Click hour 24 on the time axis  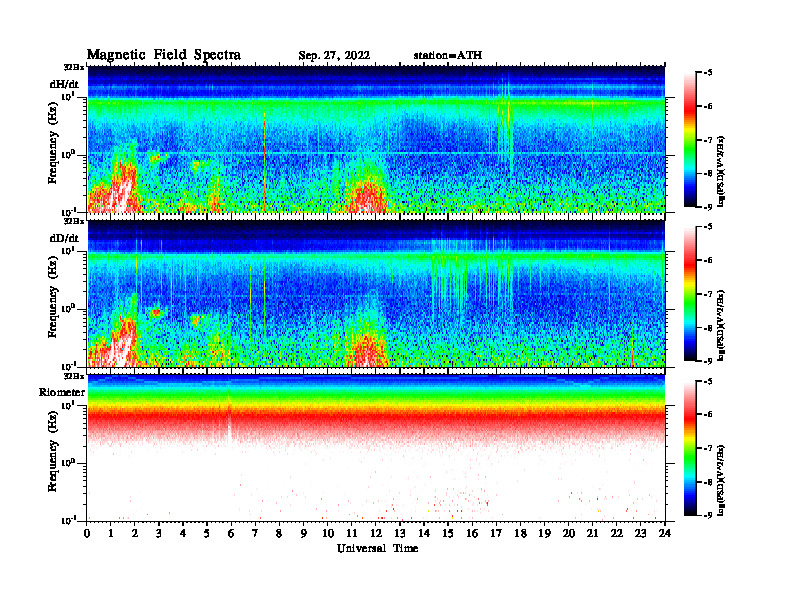click(x=665, y=534)
